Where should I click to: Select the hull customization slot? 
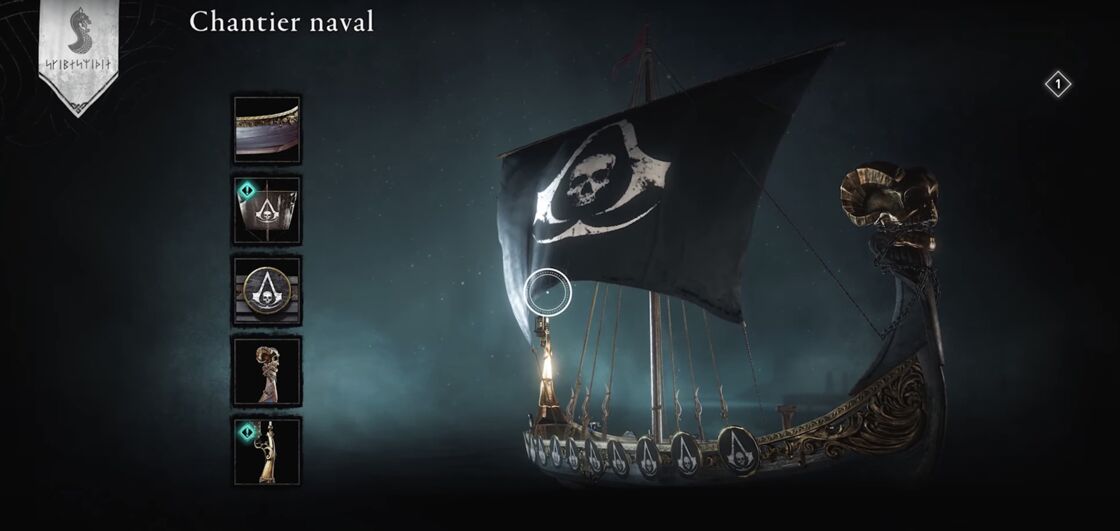pos(267,130)
